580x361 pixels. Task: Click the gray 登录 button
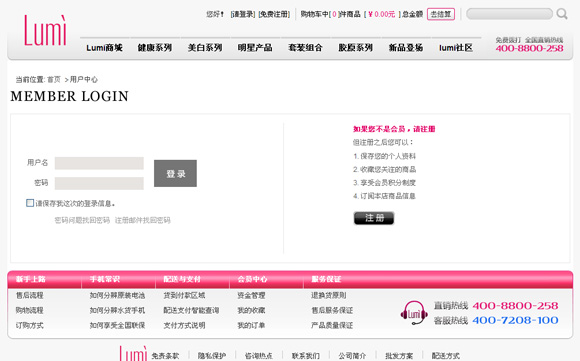[x=175, y=173]
